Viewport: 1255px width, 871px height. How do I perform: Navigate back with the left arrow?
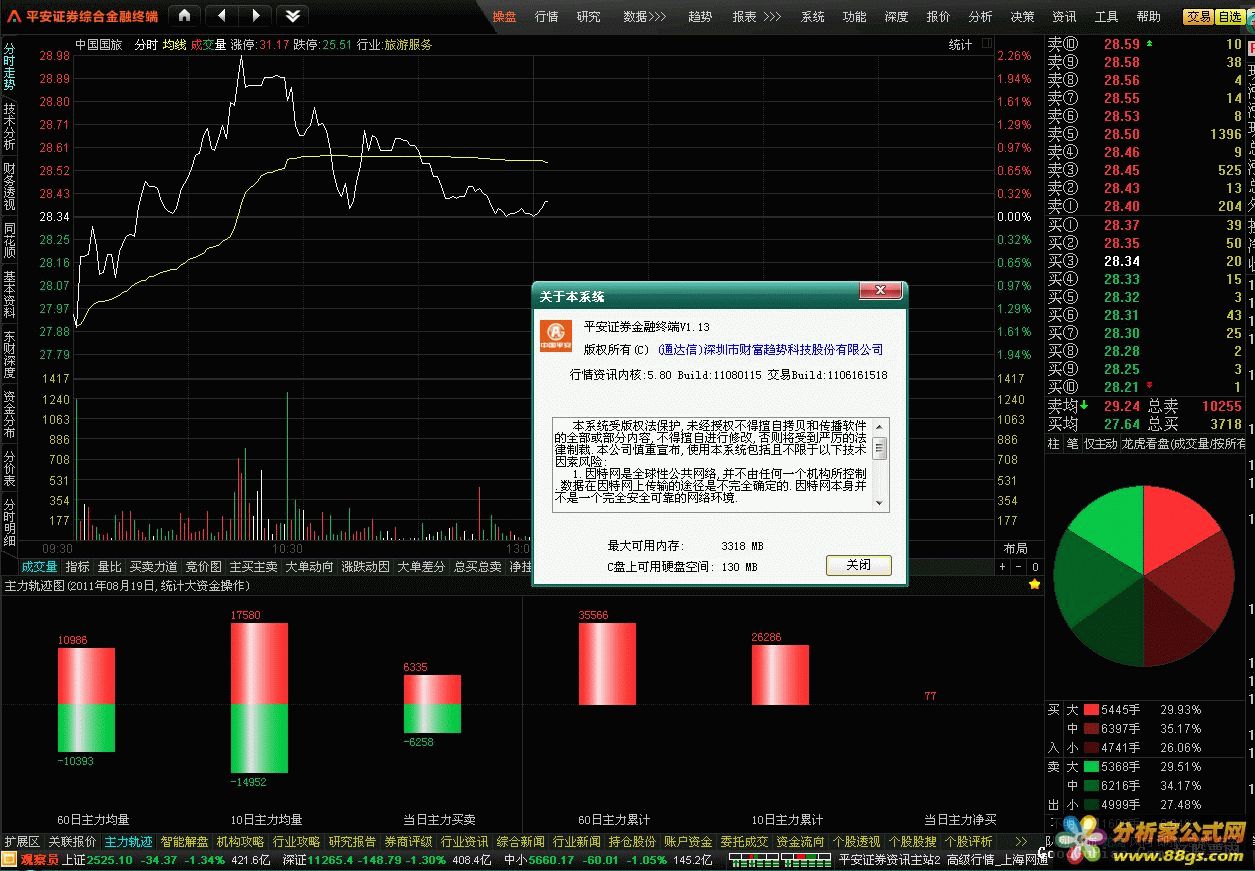tap(221, 15)
